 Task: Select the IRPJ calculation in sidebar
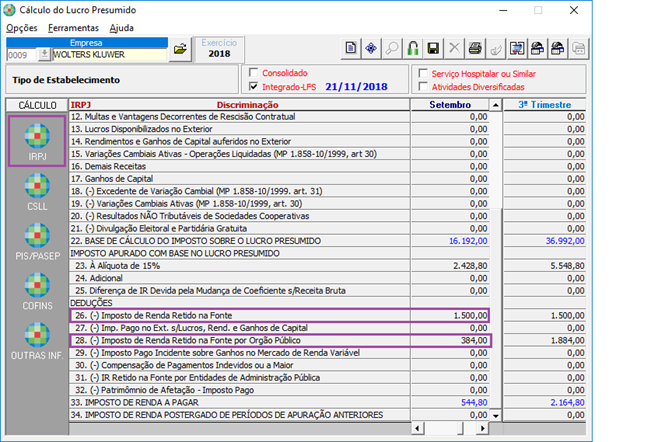click(x=37, y=141)
